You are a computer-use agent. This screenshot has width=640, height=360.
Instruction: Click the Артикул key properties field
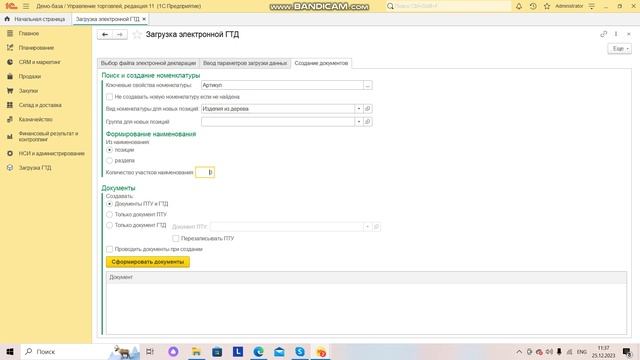click(x=282, y=85)
